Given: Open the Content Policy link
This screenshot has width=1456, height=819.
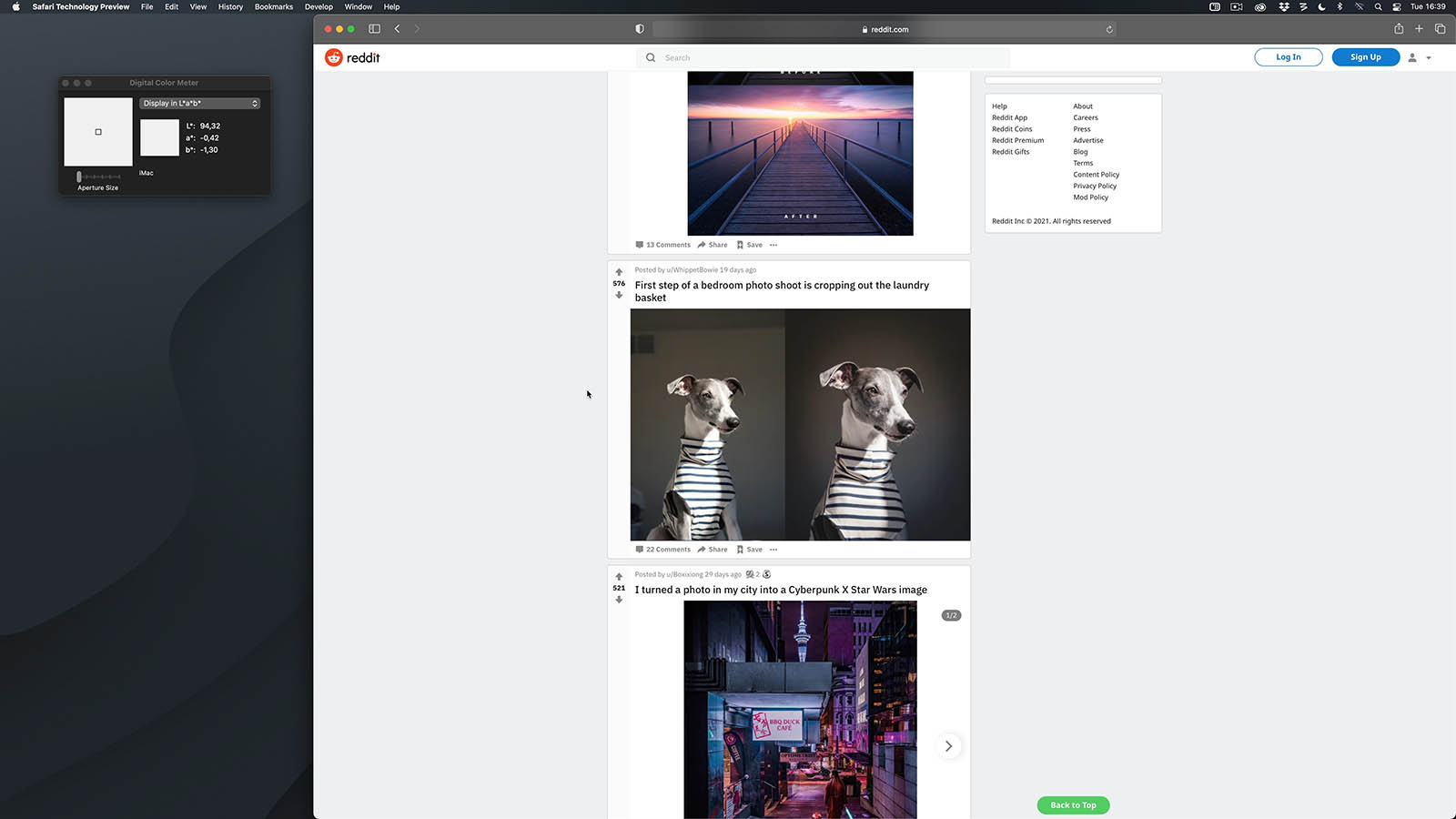Looking at the screenshot, I should 1096,175.
